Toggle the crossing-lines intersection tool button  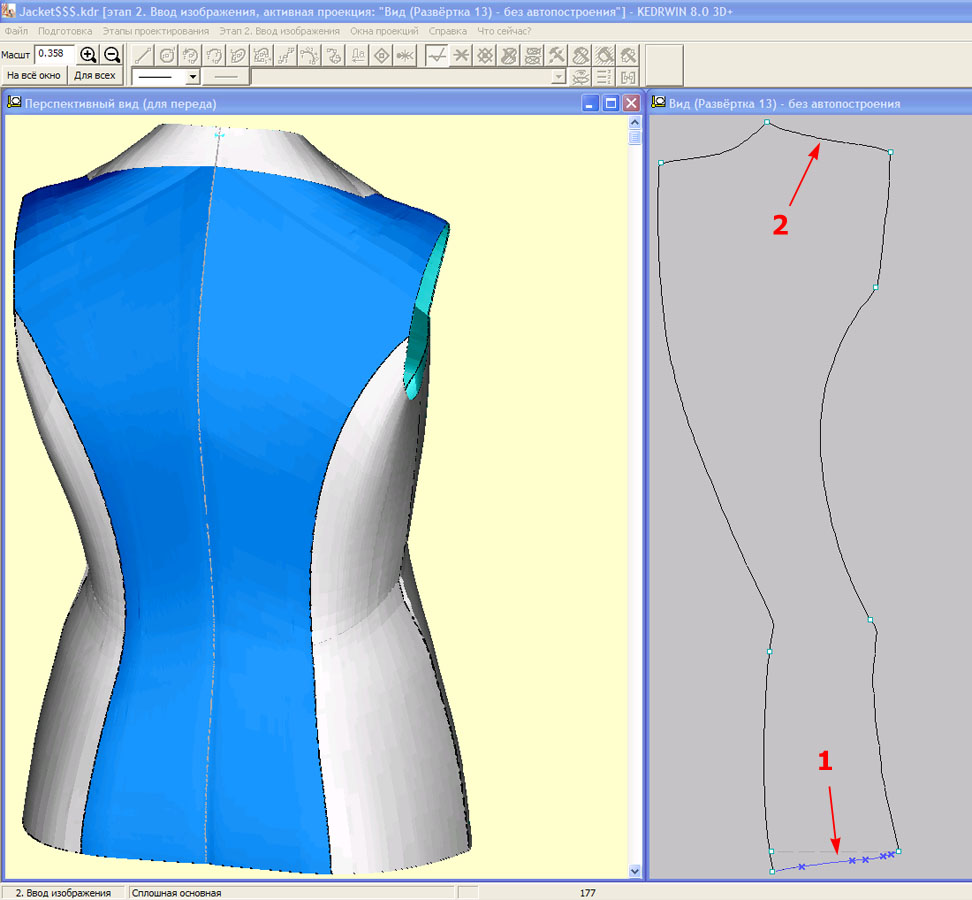460,56
